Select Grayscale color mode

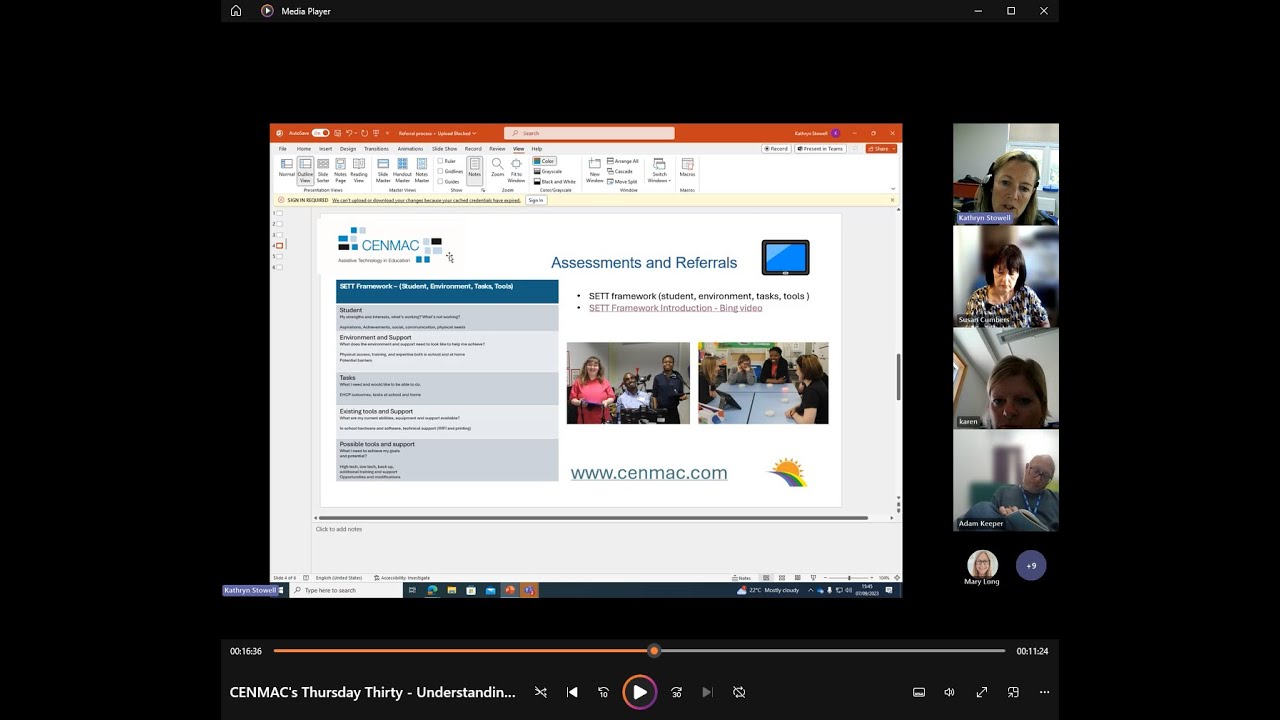[548, 171]
